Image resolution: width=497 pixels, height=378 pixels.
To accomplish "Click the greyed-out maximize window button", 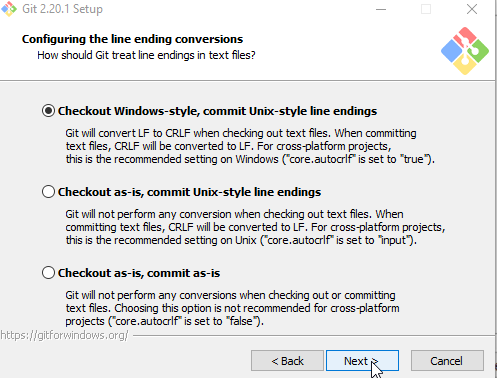I will (x=426, y=9).
